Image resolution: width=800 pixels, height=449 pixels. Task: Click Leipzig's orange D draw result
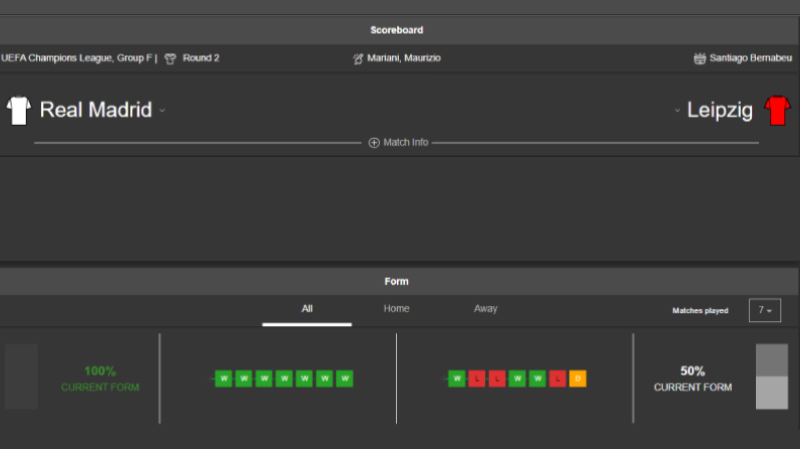578,379
